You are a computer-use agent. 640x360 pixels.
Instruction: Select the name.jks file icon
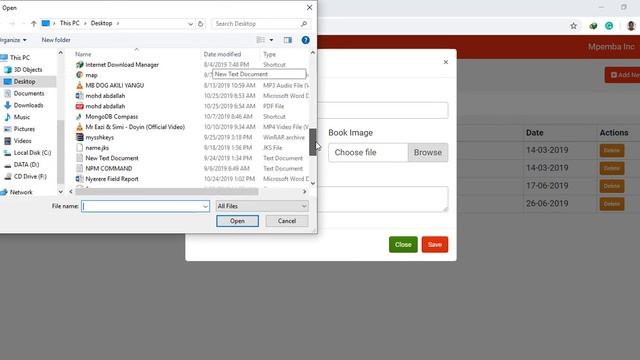80,148
